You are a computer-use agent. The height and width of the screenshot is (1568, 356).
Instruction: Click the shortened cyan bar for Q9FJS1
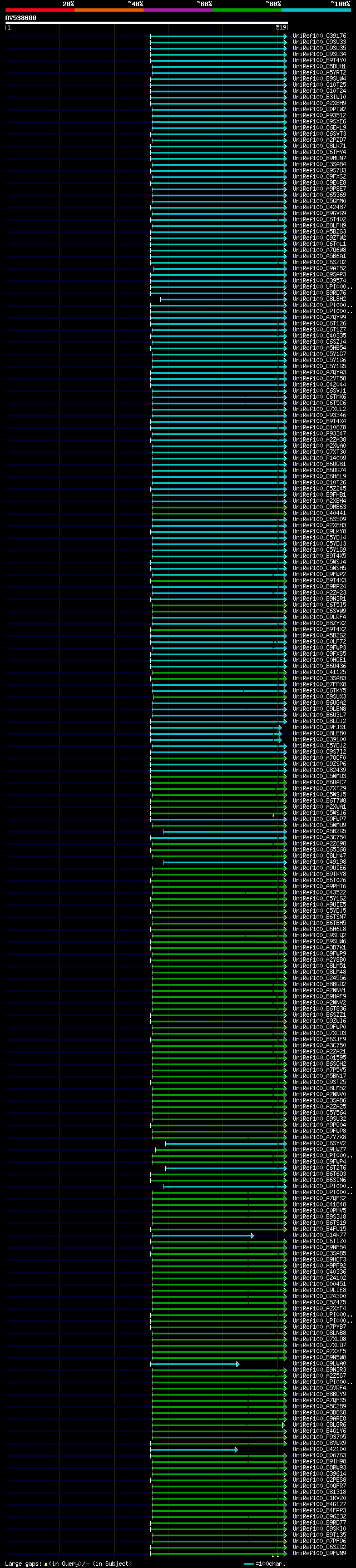click(216, 728)
